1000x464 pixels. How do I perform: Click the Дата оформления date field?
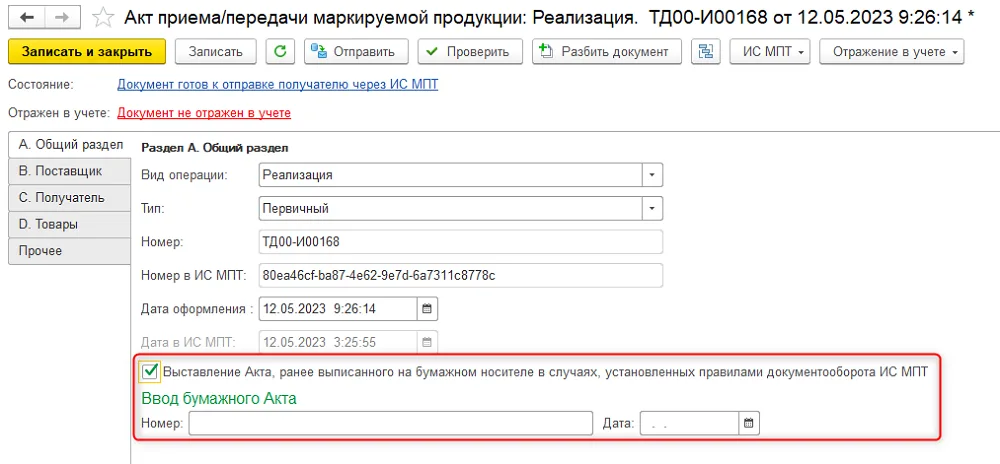point(339,309)
